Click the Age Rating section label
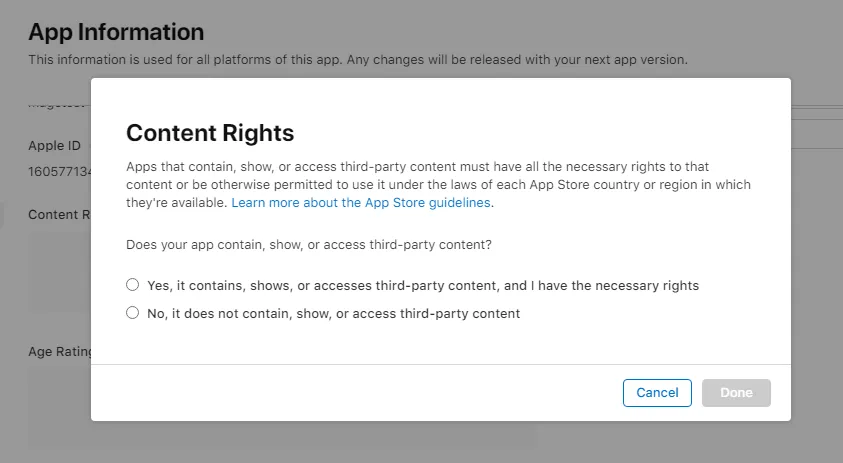This screenshot has height=463, width=843. (x=60, y=352)
